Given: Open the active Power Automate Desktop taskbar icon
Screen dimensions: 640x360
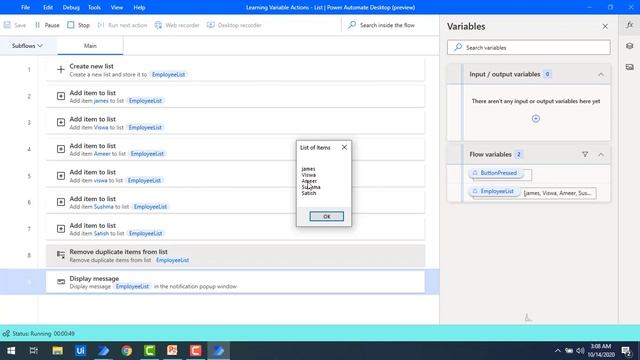Looking at the screenshot, I should (x=218, y=351).
